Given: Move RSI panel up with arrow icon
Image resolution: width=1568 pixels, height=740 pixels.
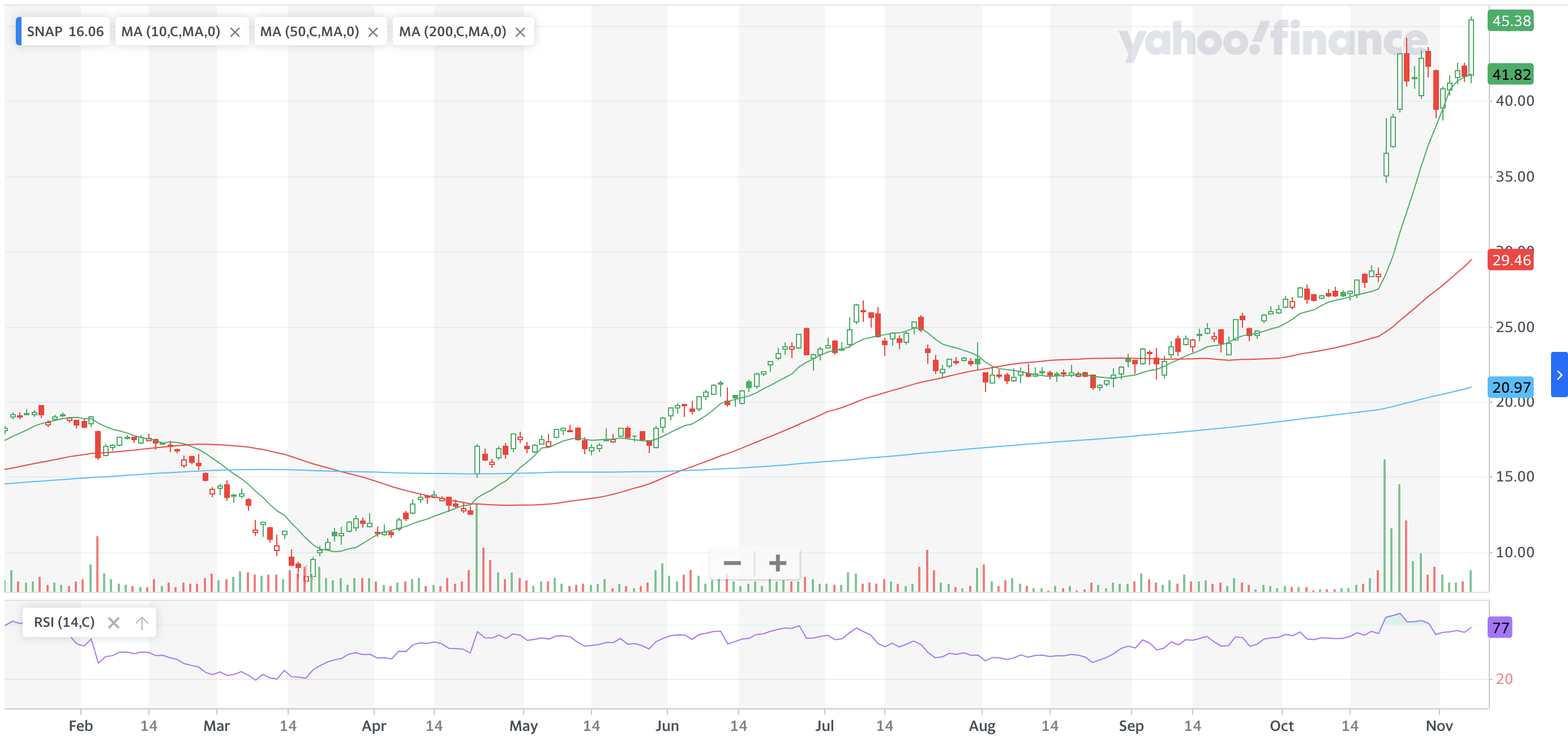Looking at the screenshot, I should click(x=141, y=622).
